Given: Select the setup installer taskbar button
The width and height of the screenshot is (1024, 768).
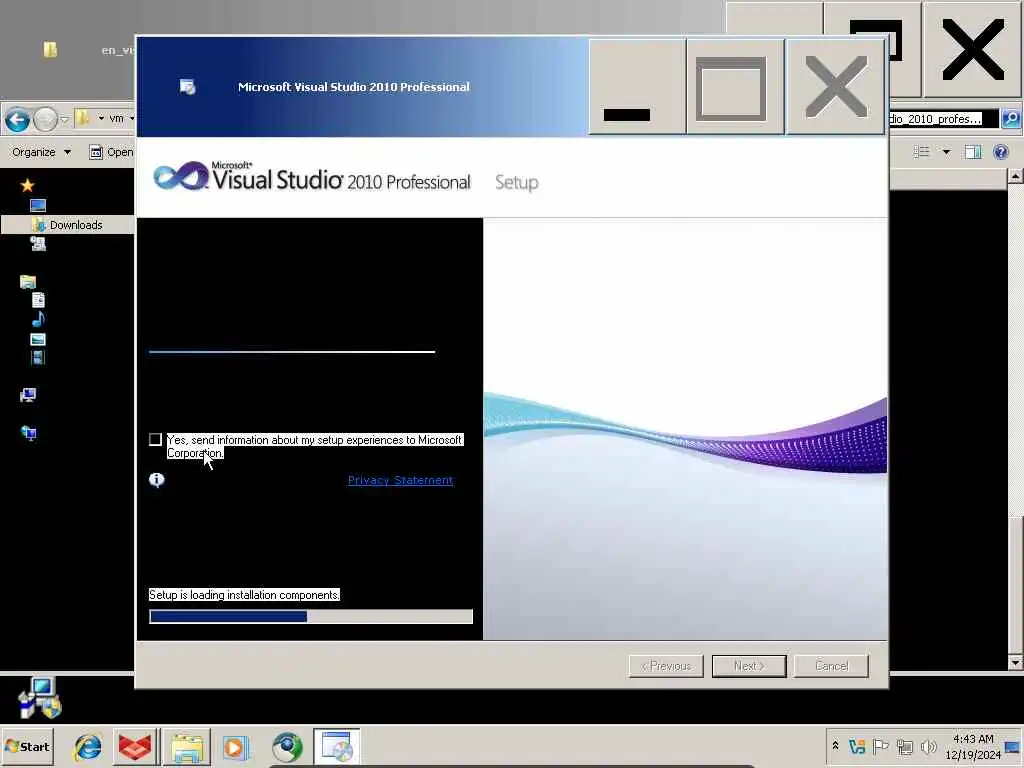Looking at the screenshot, I should tap(336, 746).
